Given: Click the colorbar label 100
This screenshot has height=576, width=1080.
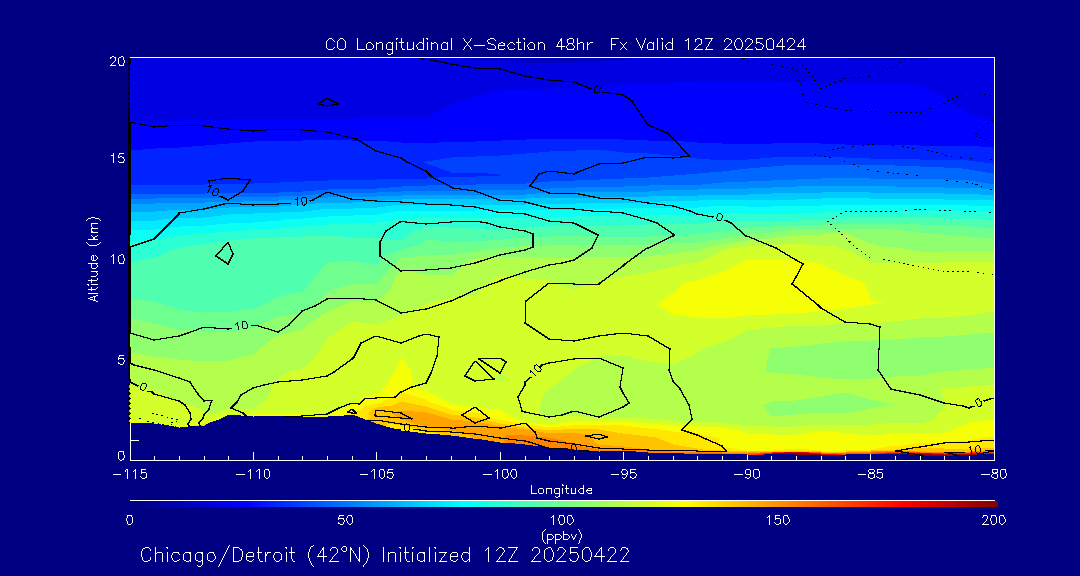Looking at the screenshot, I should point(562,520).
